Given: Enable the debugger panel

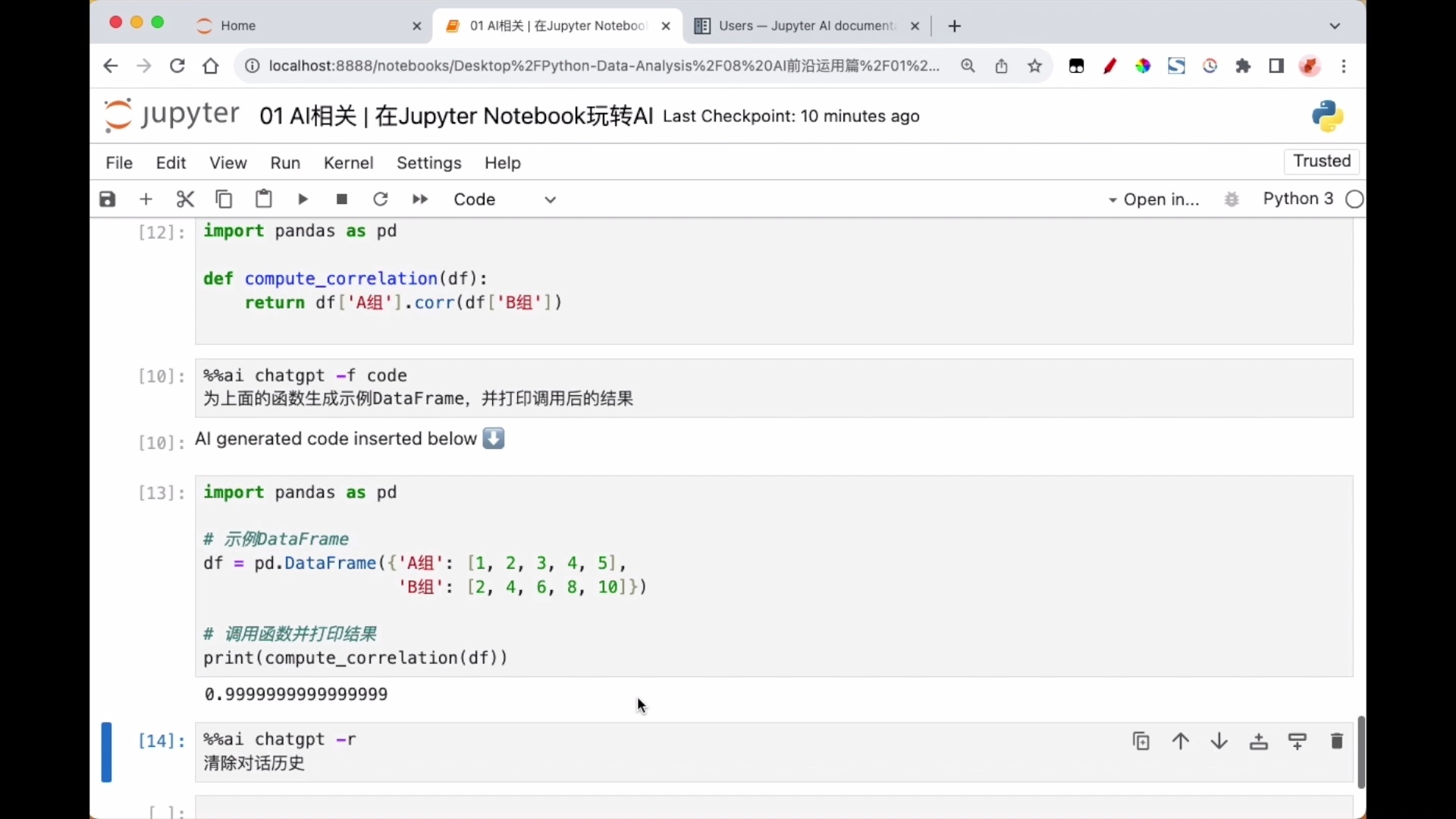Looking at the screenshot, I should [x=1232, y=199].
